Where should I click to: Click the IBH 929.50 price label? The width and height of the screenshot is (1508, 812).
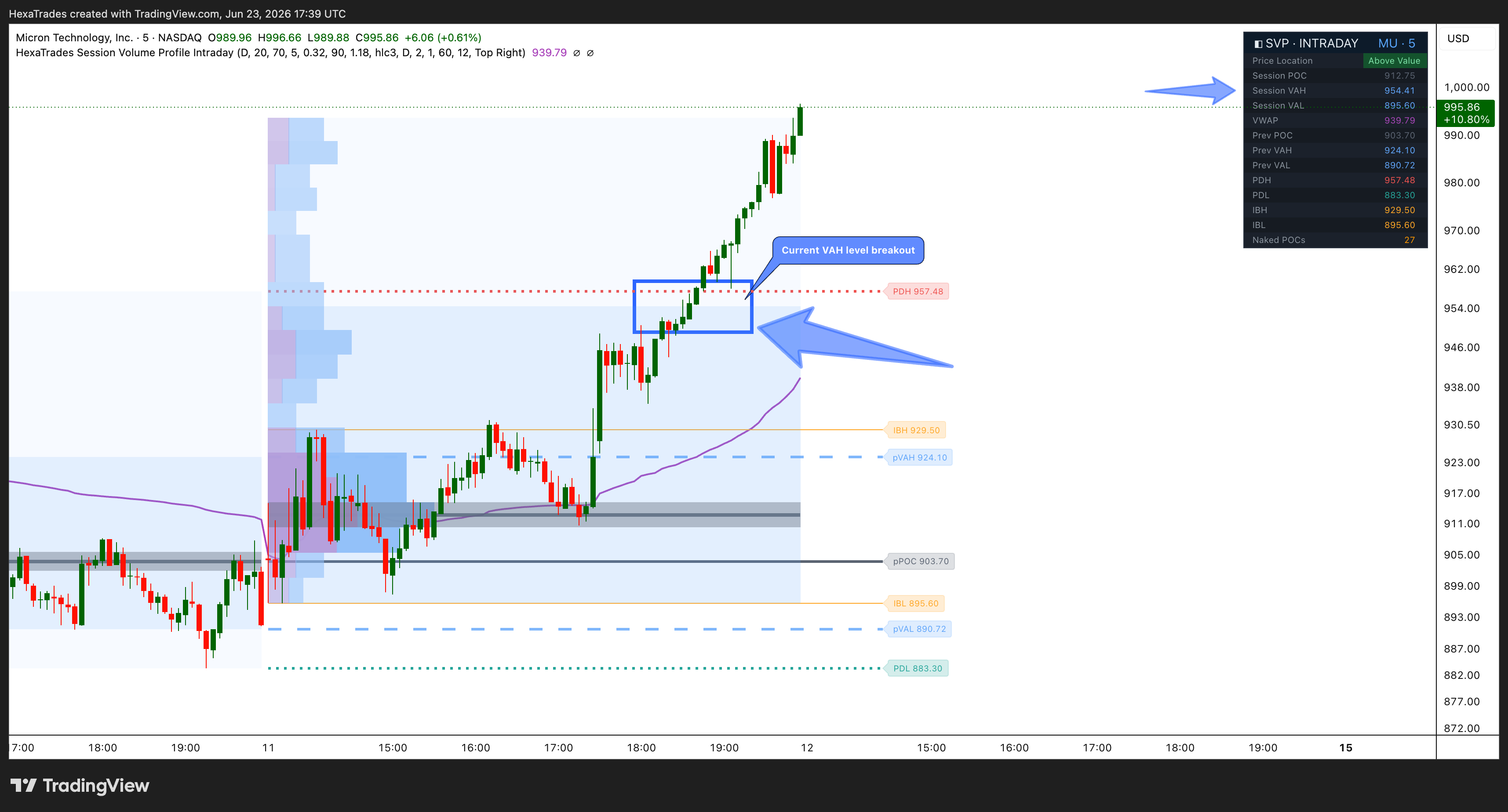pos(915,430)
